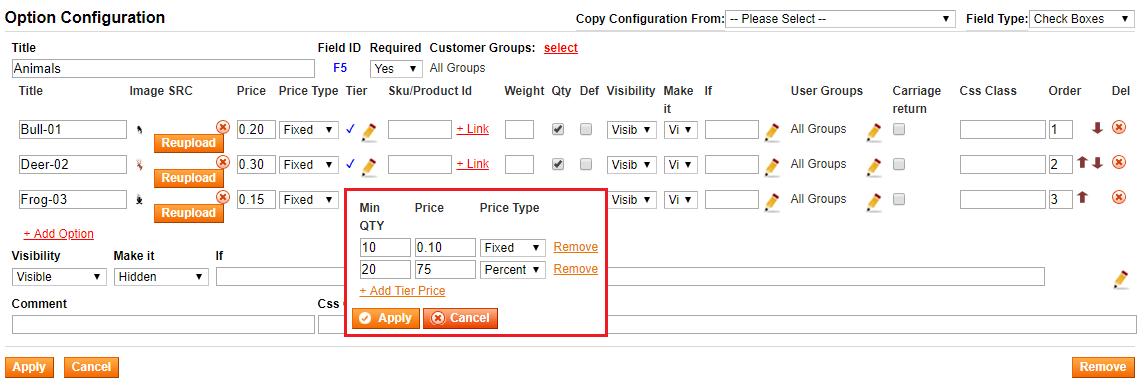
Task: Delete the Frog-03 option row
Action: pos(1118,196)
